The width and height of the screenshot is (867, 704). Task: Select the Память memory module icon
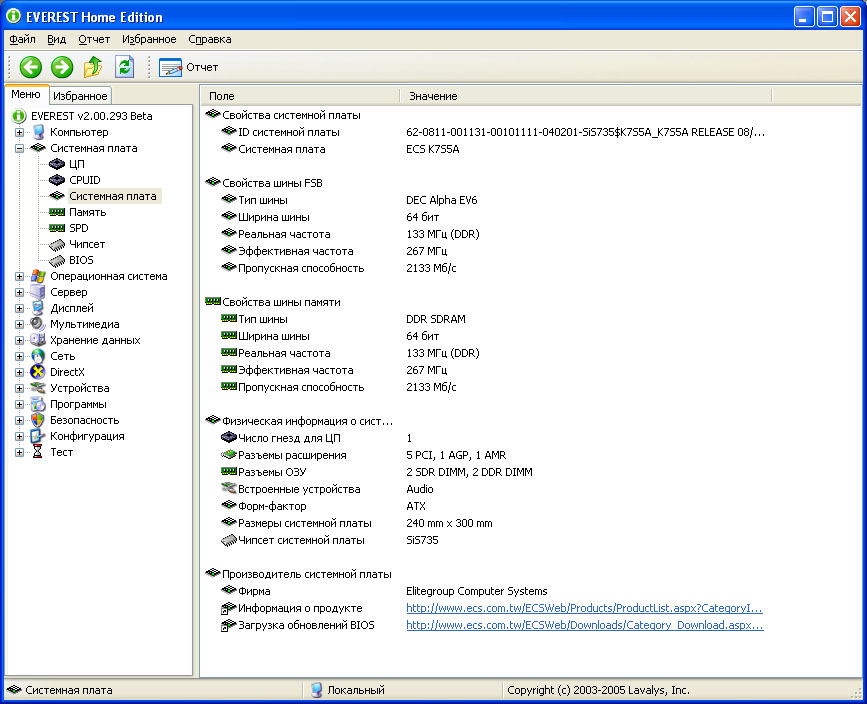point(56,212)
